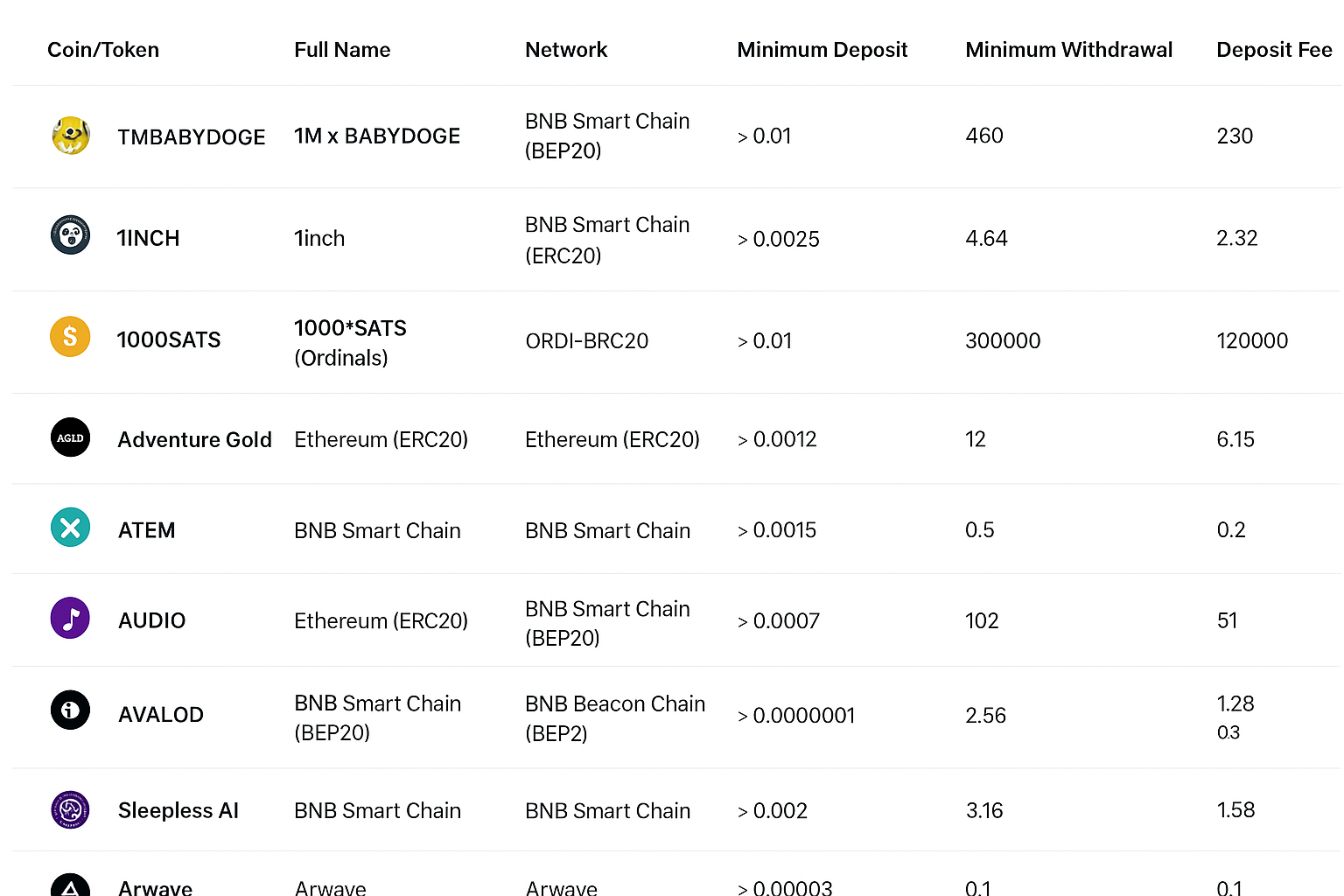The image size is (1344, 896).
Task: Open the Adventure Gold token name
Action: 194,439
